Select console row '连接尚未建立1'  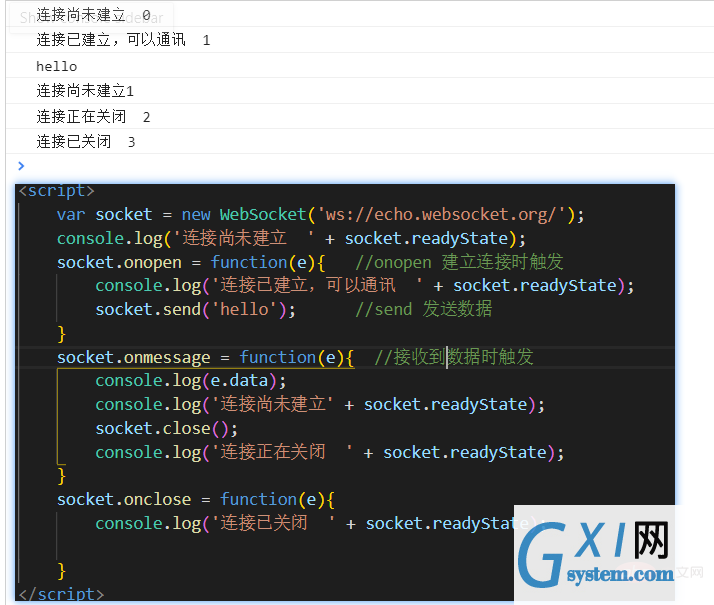click(360, 91)
